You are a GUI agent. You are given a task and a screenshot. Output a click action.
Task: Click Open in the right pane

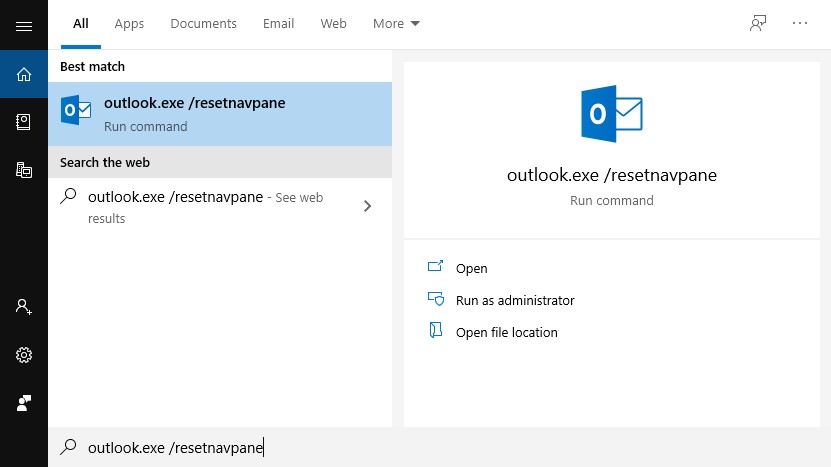471,268
